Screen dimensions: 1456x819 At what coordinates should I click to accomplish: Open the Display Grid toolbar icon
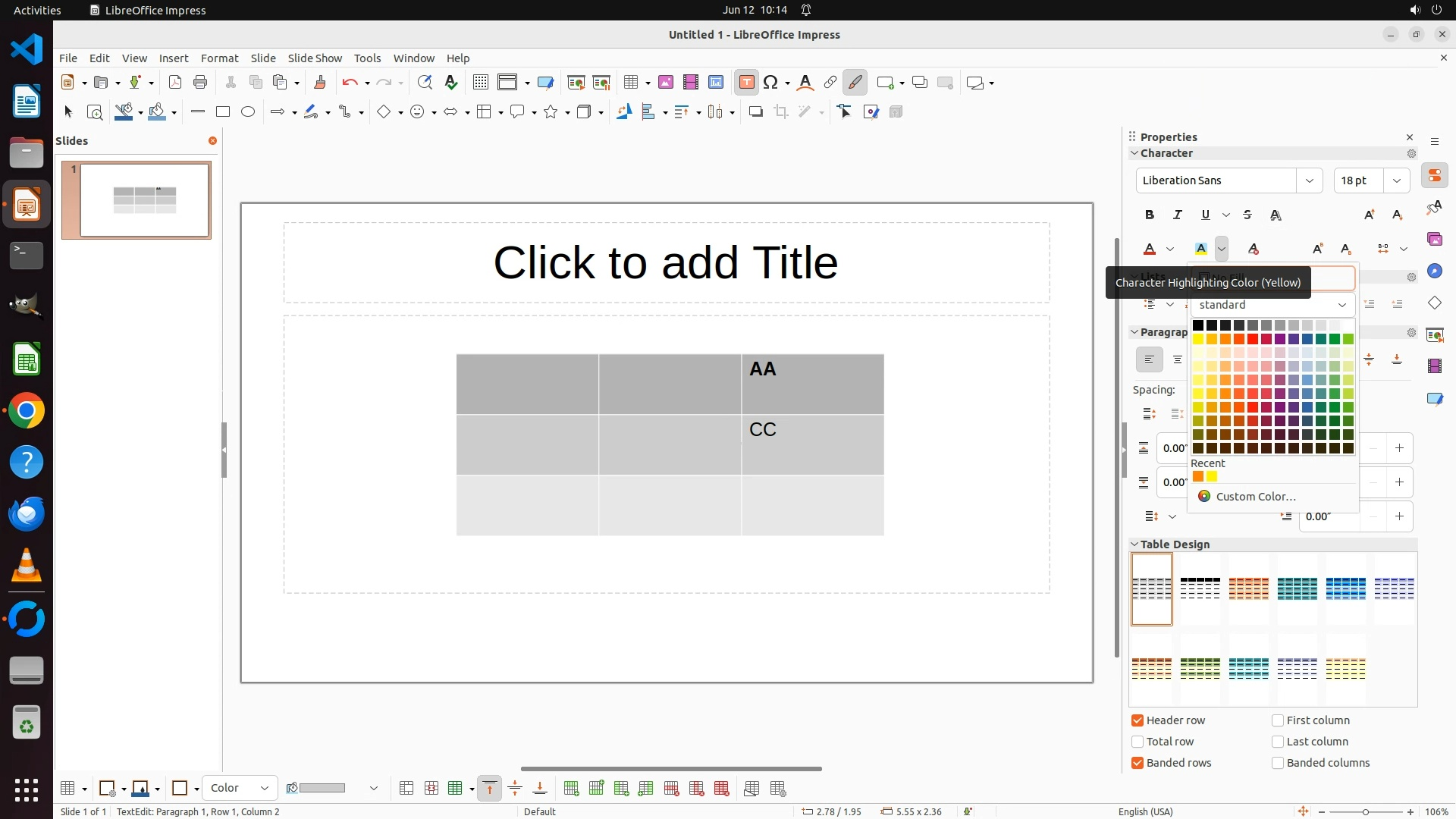click(x=480, y=83)
